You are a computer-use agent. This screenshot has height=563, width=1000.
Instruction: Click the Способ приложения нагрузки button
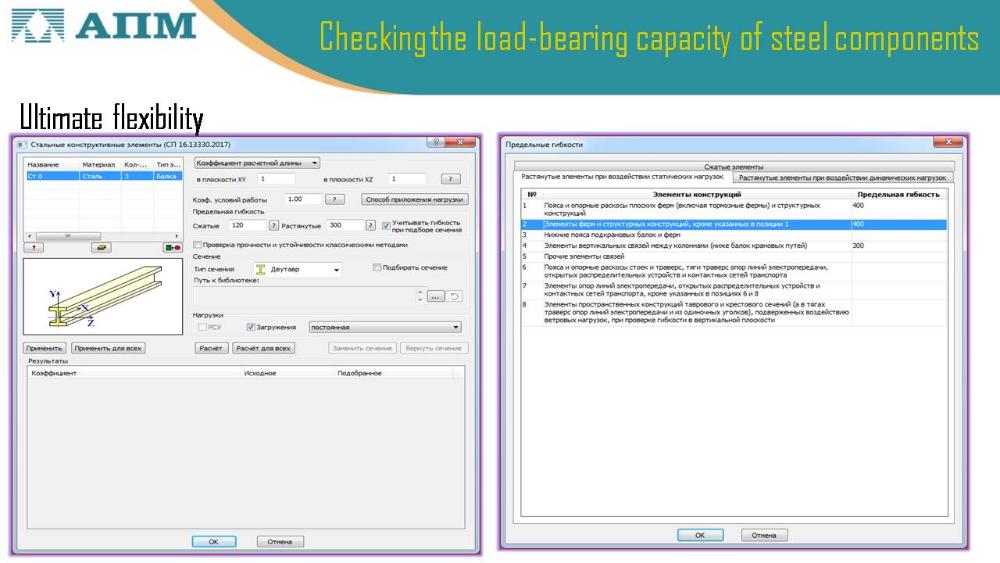tap(415, 200)
